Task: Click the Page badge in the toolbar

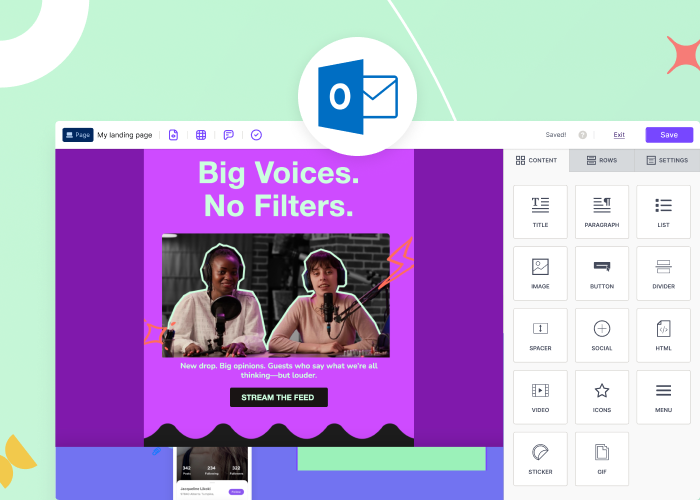Action: (x=78, y=135)
